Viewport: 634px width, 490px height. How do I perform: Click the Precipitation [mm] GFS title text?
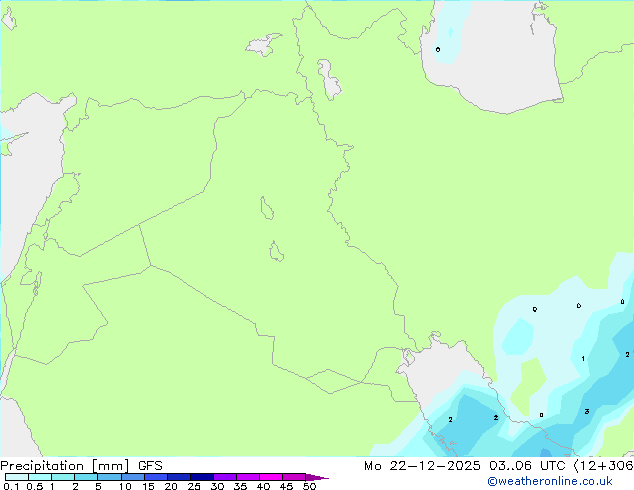[x=81, y=466]
